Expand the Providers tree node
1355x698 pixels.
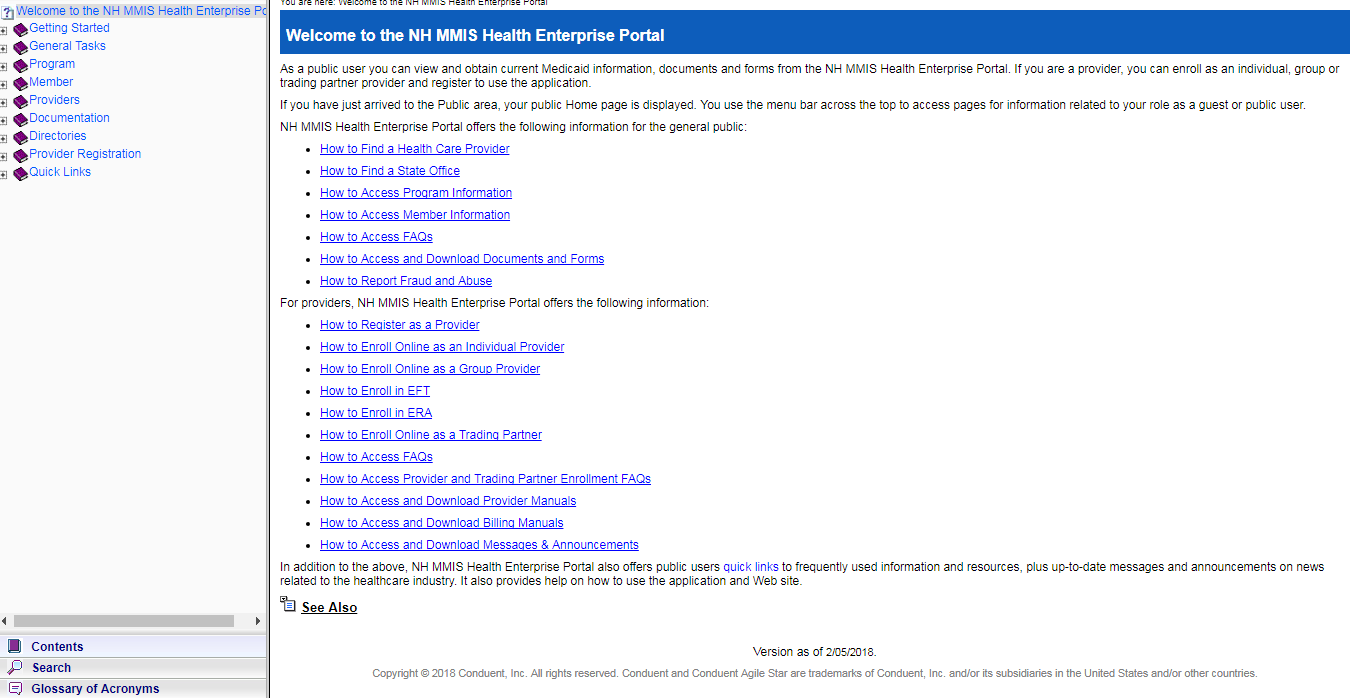click(4, 103)
